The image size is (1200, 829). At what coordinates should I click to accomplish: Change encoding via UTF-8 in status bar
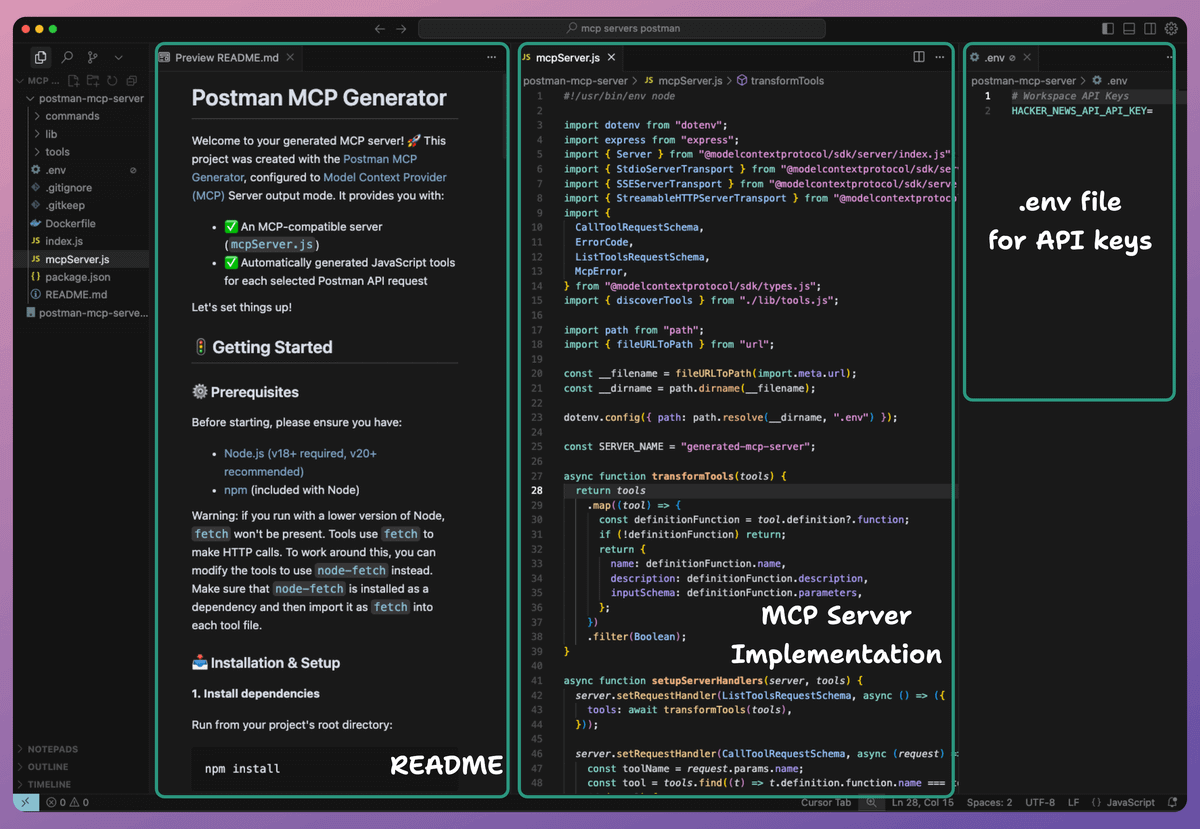tap(1040, 802)
